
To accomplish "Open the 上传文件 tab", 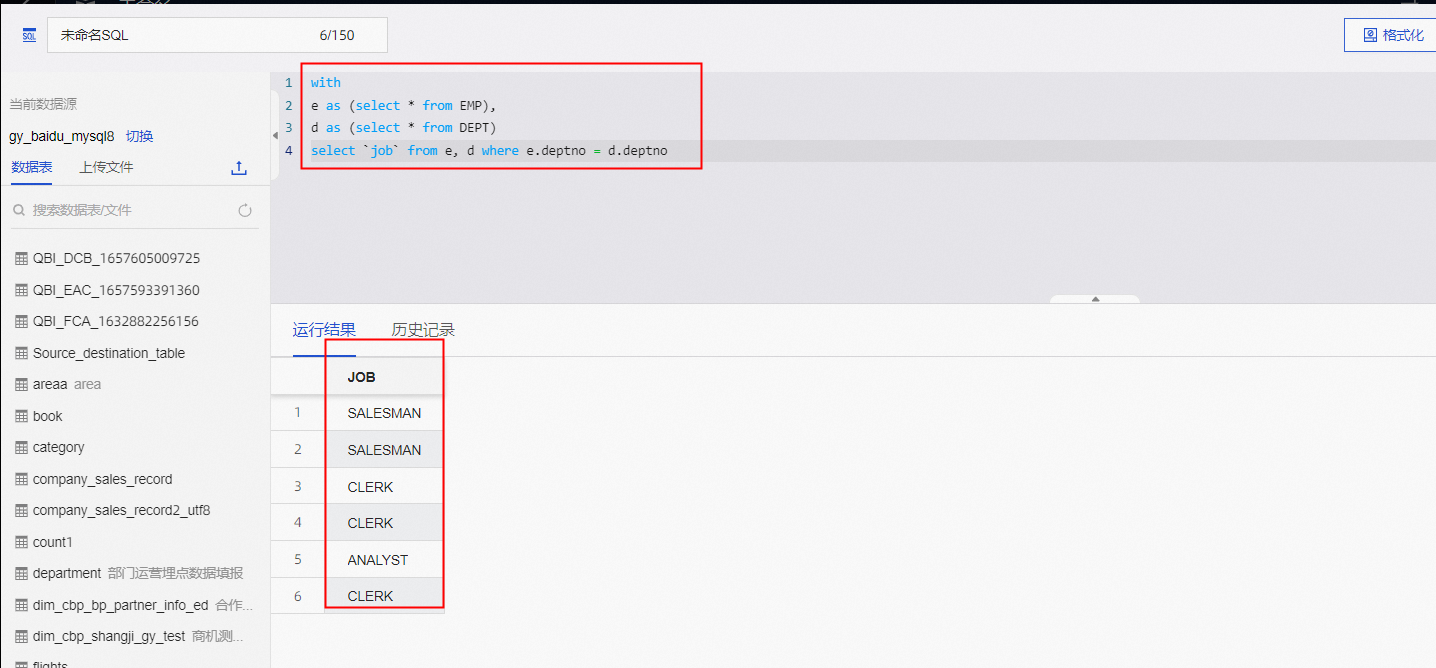I will tap(106, 167).
